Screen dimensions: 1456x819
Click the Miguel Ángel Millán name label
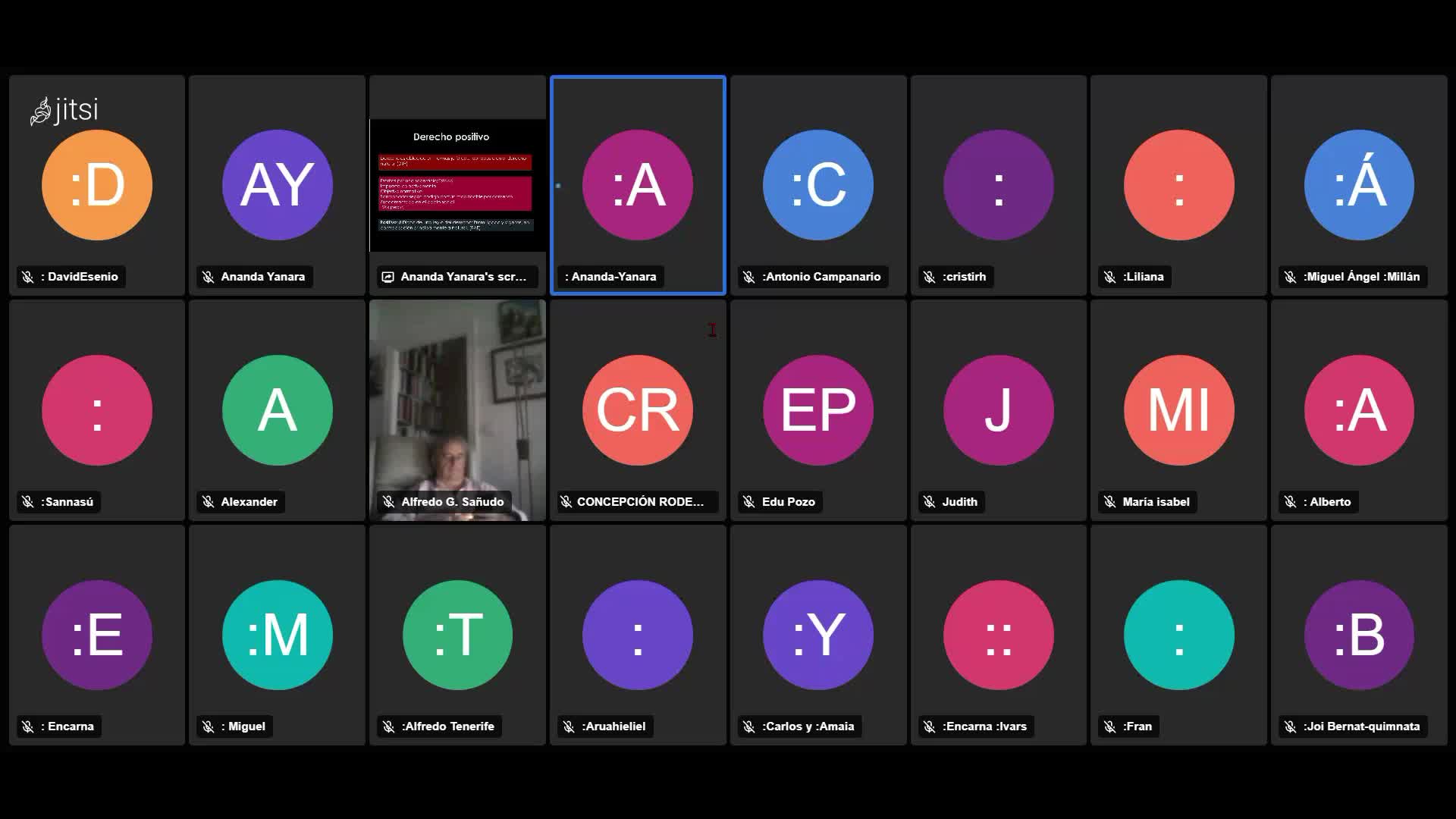(x=1361, y=277)
